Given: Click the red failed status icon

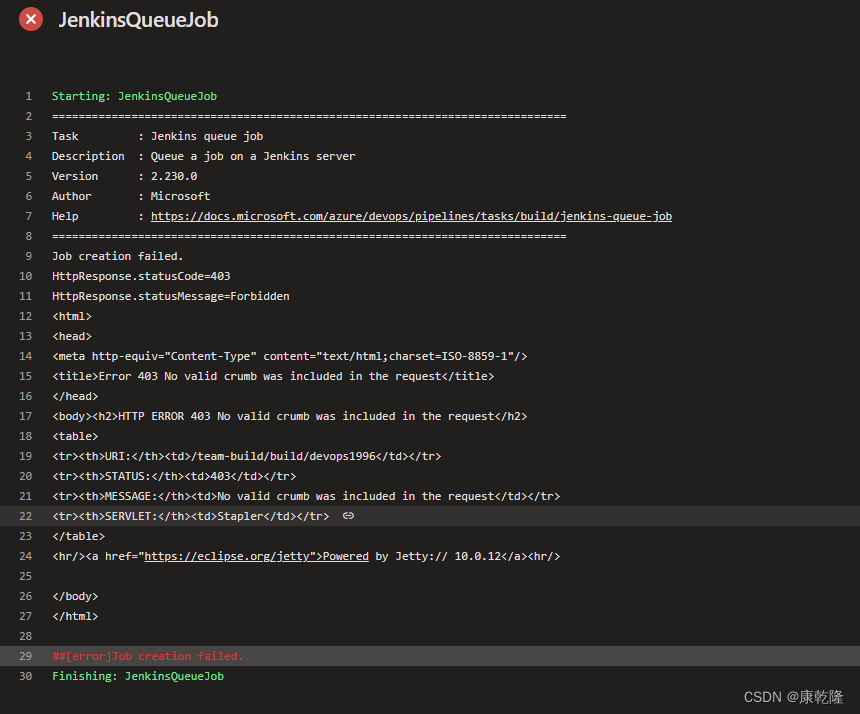Looking at the screenshot, I should pyautogui.click(x=31, y=19).
